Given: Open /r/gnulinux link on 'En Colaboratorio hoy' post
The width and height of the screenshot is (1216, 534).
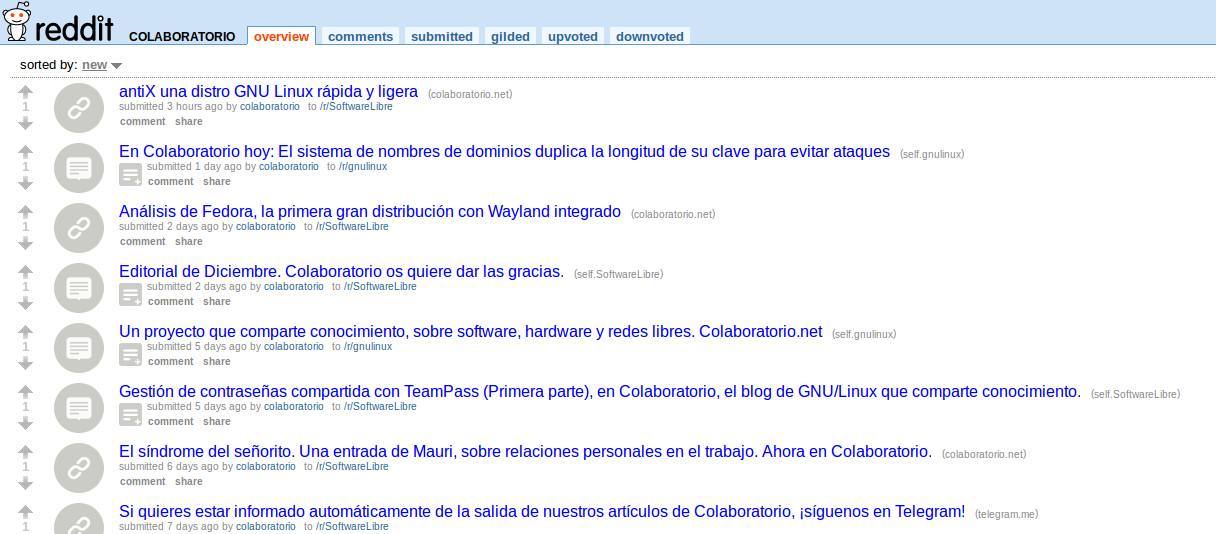Looking at the screenshot, I should [x=363, y=166].
